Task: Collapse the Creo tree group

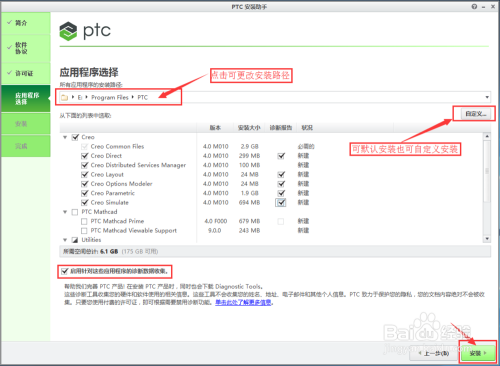Action: (65, 137)
